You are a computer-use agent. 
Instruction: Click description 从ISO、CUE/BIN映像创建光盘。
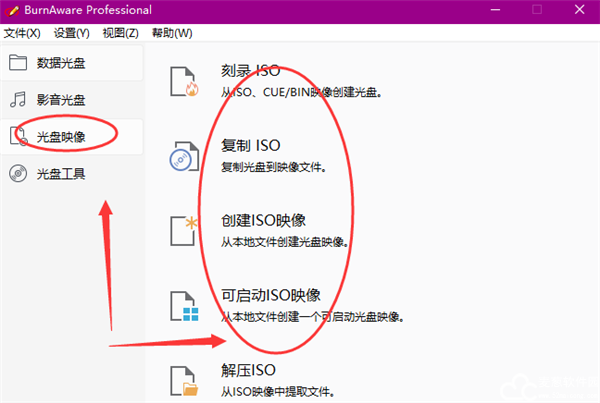pyautogui.click(x=301, y=92)
